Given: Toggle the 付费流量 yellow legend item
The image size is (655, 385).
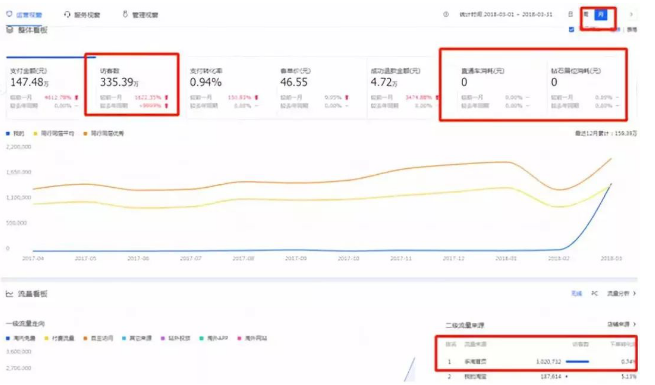Looking at the screenshot, I should pyautogui.click(x=59, y=338).
